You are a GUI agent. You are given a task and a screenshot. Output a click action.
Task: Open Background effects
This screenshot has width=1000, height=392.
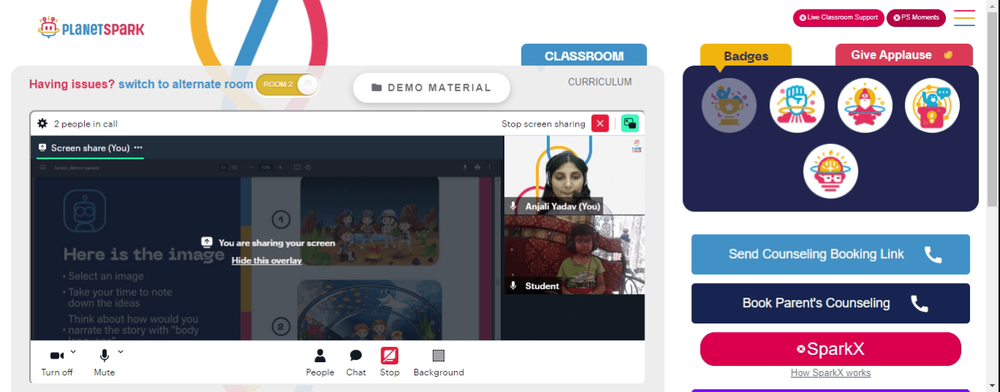[x=439, y=363]
